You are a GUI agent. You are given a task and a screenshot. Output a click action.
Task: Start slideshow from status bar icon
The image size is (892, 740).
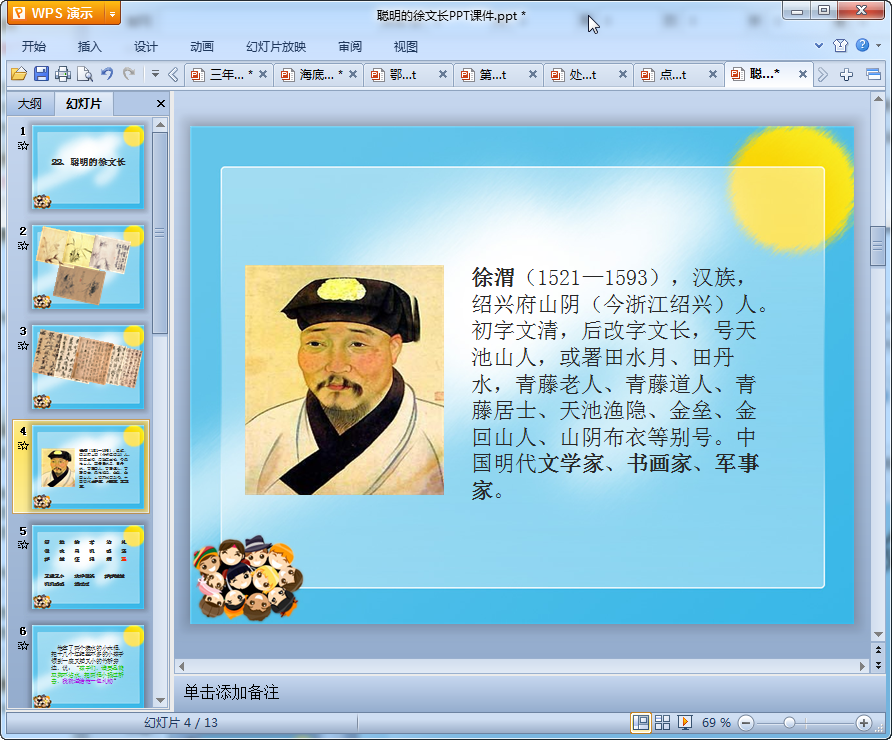point(685,722)
